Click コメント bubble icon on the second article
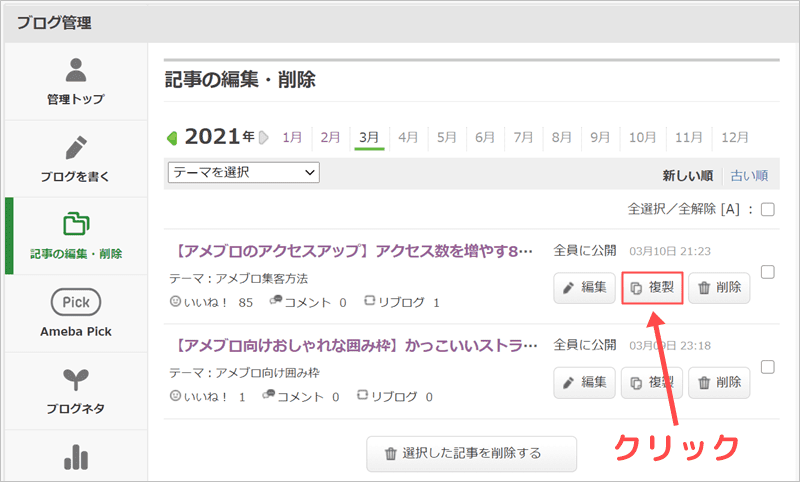 pyautogui.click(x=269, y=394)
